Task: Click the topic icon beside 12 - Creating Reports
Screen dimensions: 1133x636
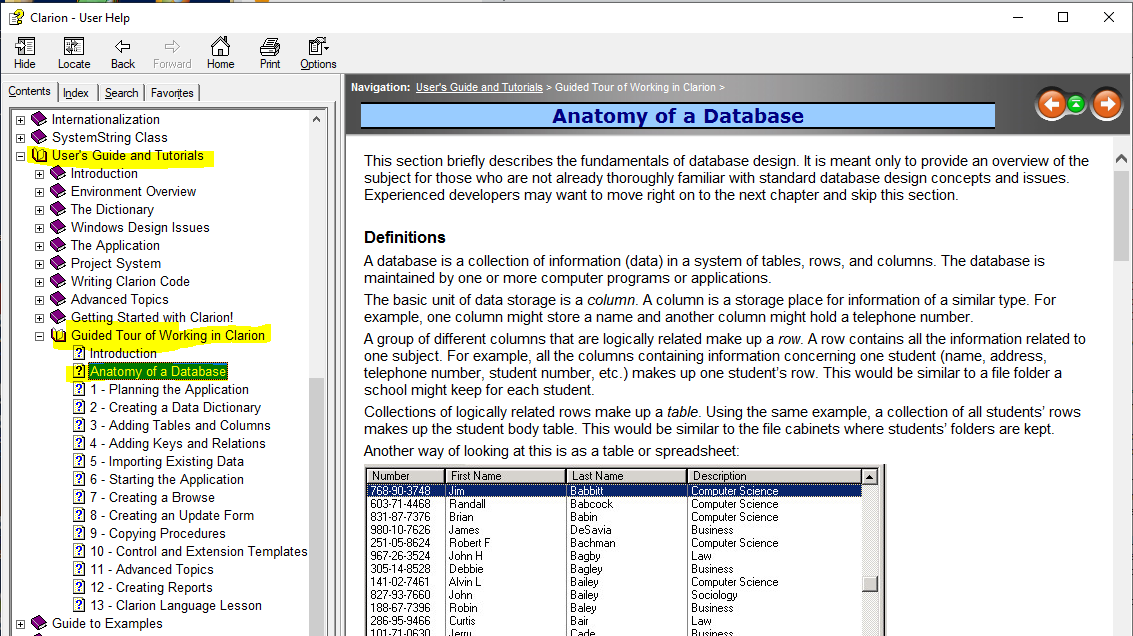Action: (x=79, y=588)
